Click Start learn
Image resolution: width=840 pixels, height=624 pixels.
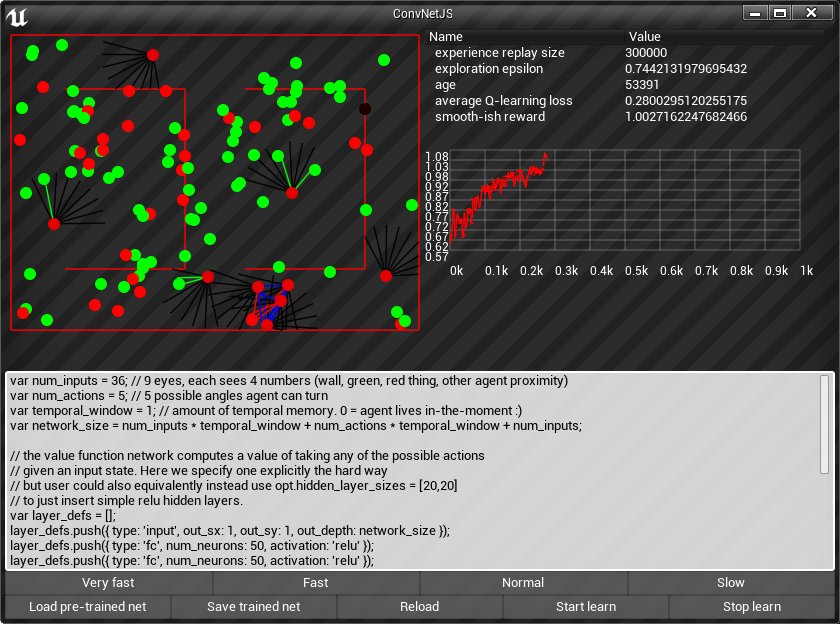point(586,607)
